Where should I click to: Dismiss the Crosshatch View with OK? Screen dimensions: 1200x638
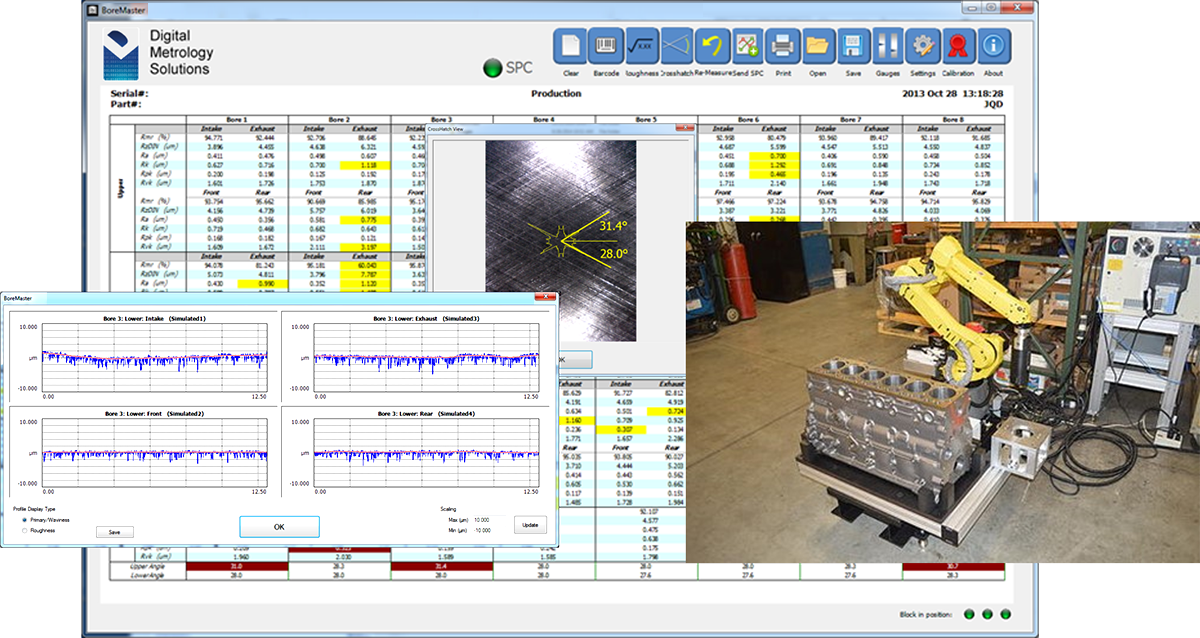[578, 359]
